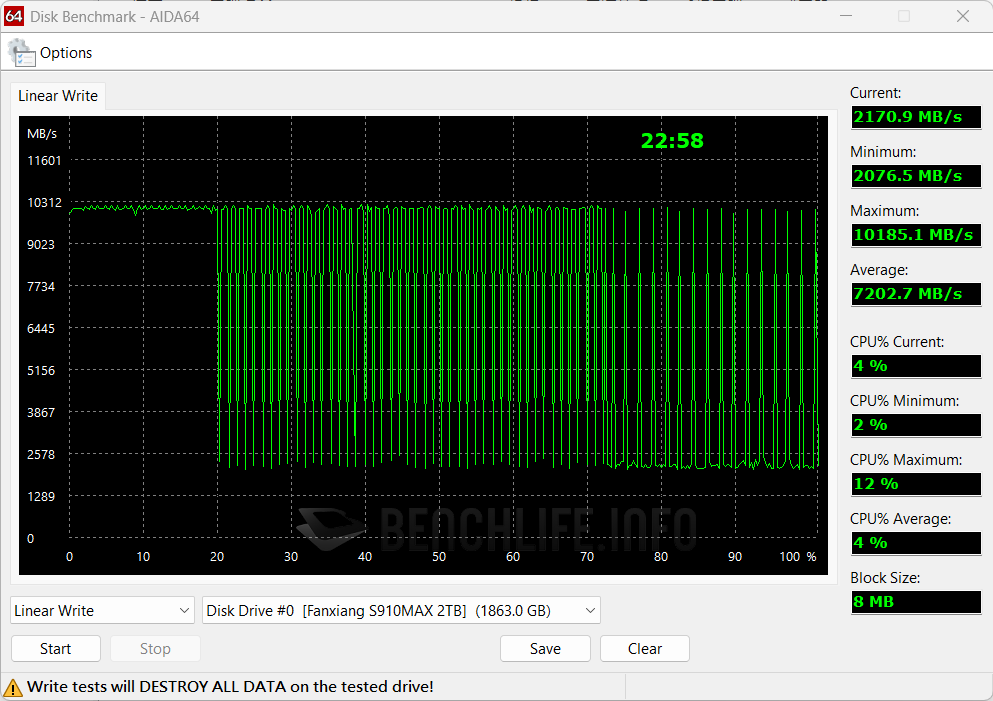This screenshot has height=701, width=993.
Task: Click the Current: label
Action: (x=875, y=93)
